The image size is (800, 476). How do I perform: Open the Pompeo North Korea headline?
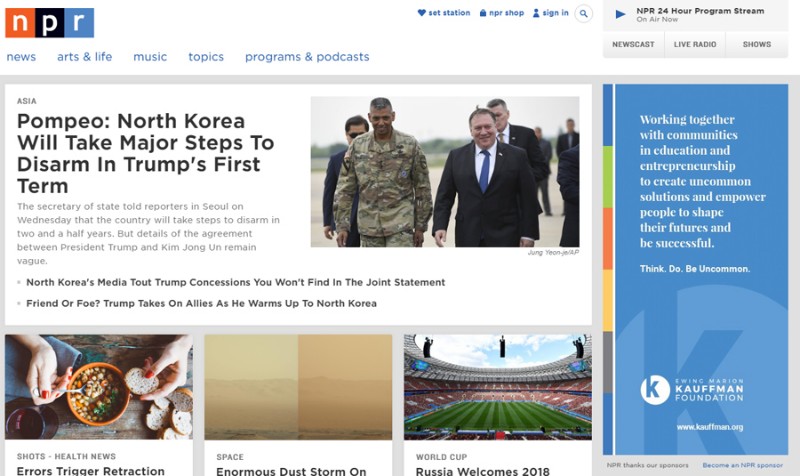[146, 153]
